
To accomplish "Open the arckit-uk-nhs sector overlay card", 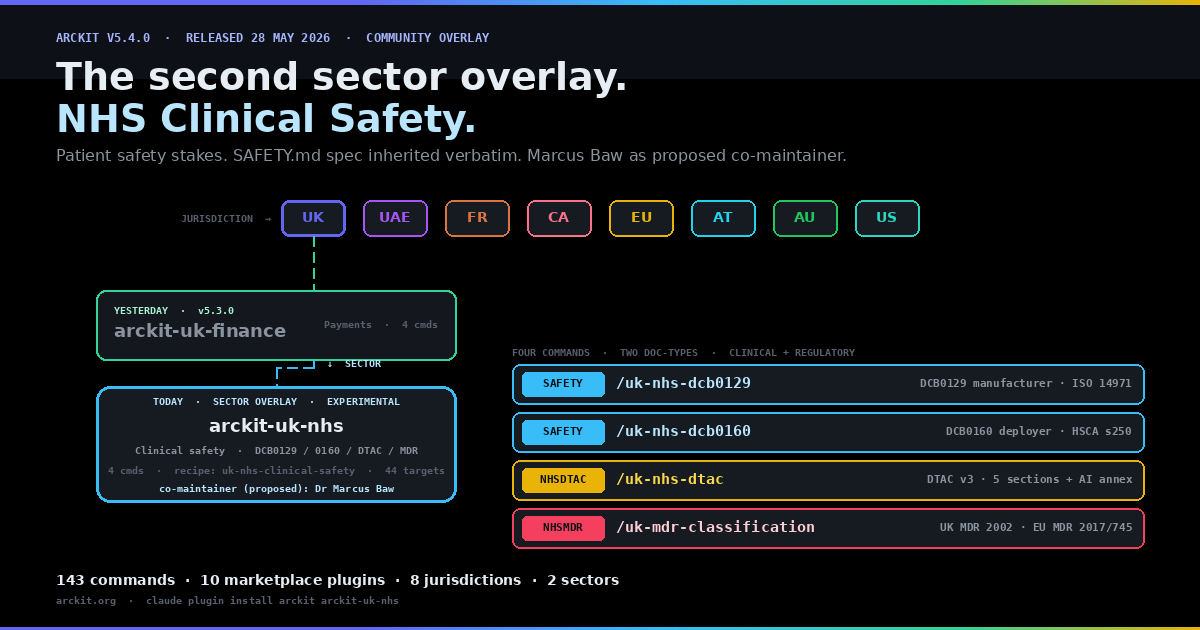I will (x=276, y=444).
